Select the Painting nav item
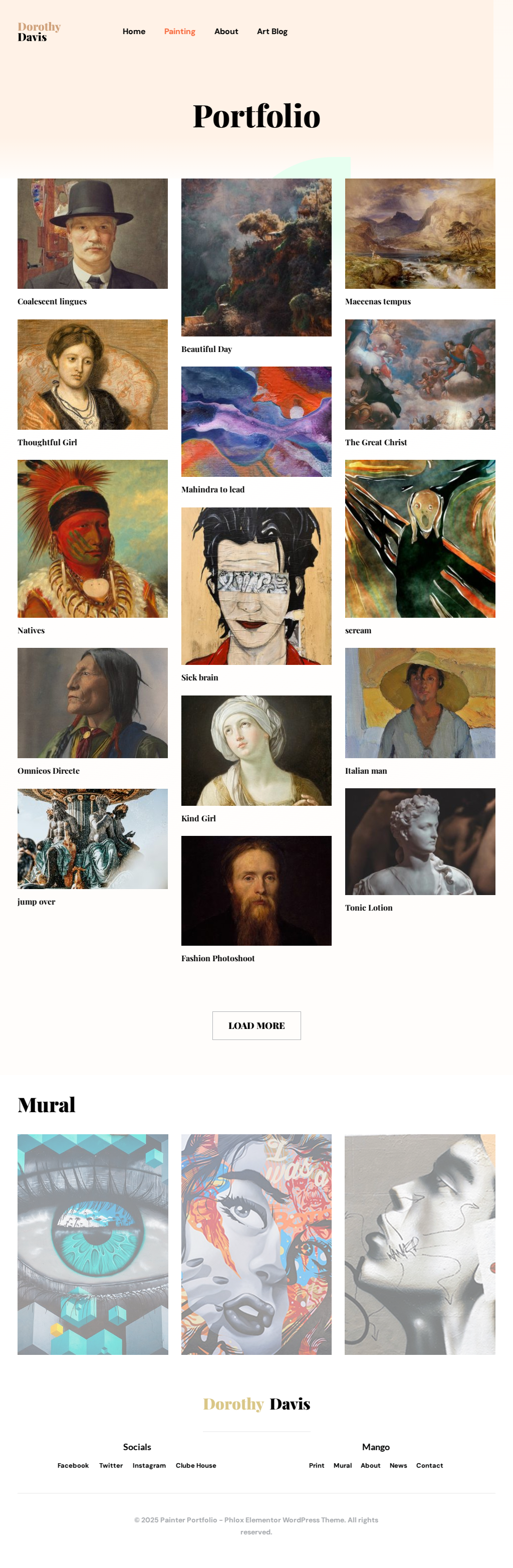The height and width of the screenshot is (1568, 513). pos(179,32)
